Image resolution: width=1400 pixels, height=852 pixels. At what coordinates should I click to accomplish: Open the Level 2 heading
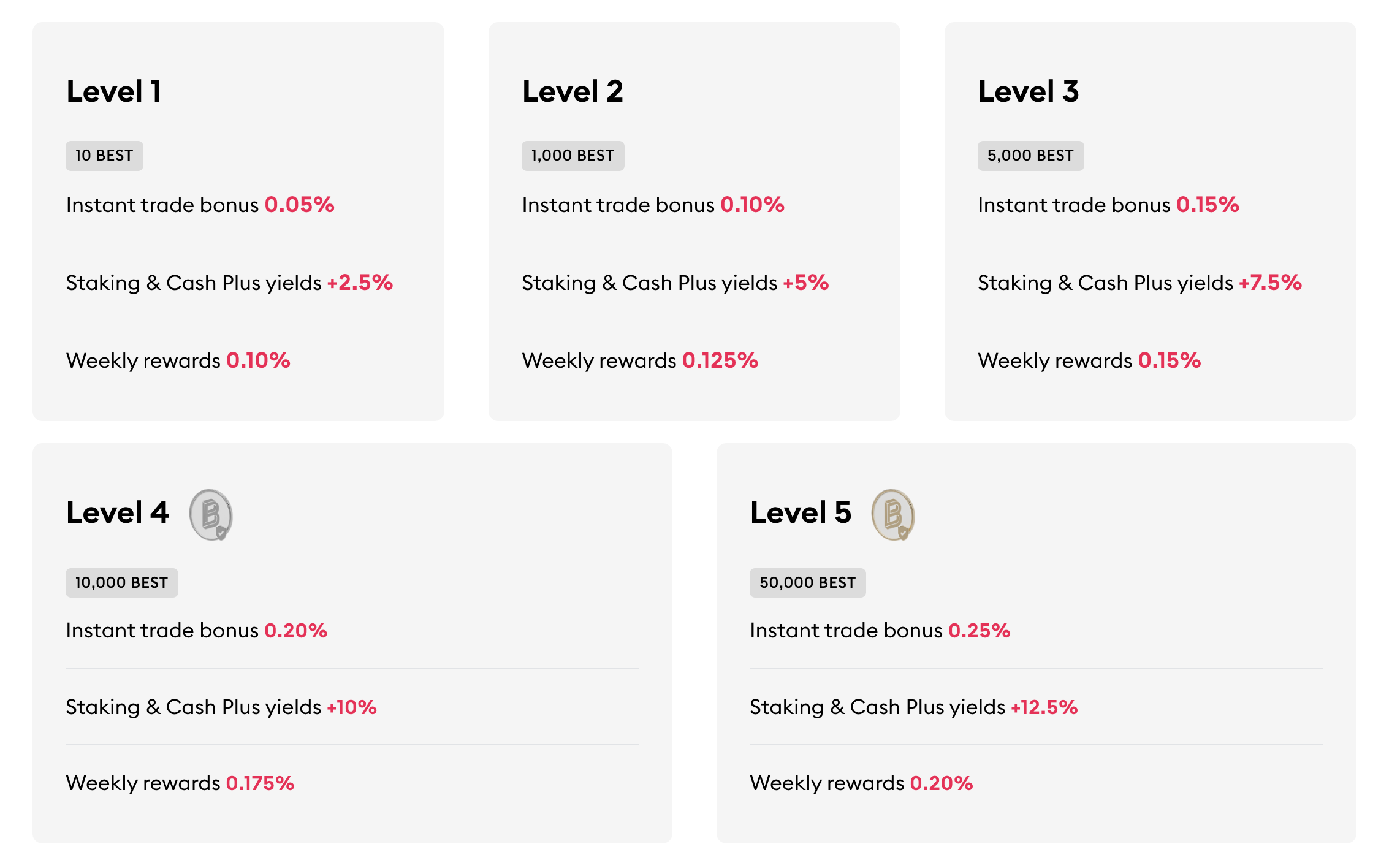point(573,91)
